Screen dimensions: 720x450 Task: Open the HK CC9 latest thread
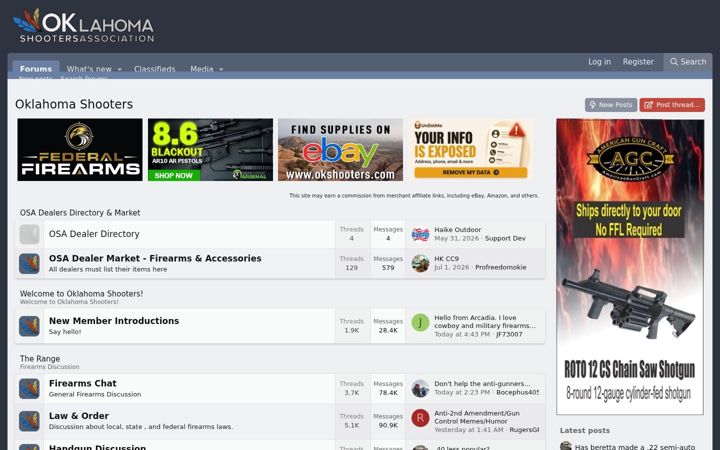click(446, 259)
